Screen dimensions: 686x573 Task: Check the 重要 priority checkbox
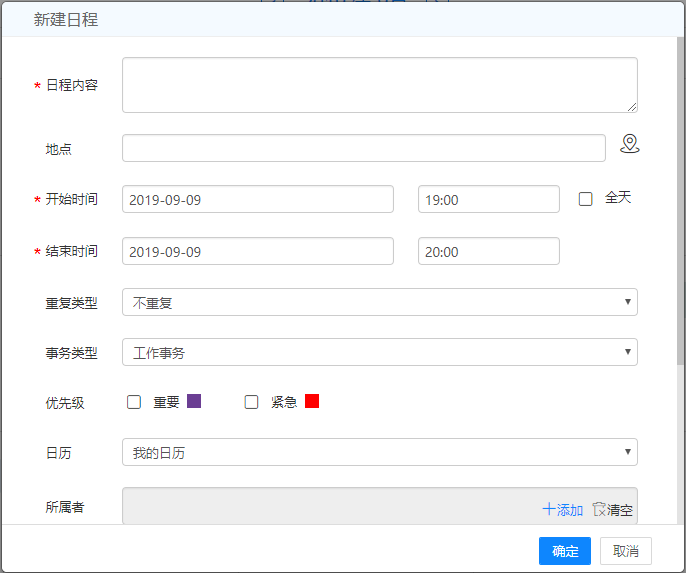(134, 402)
